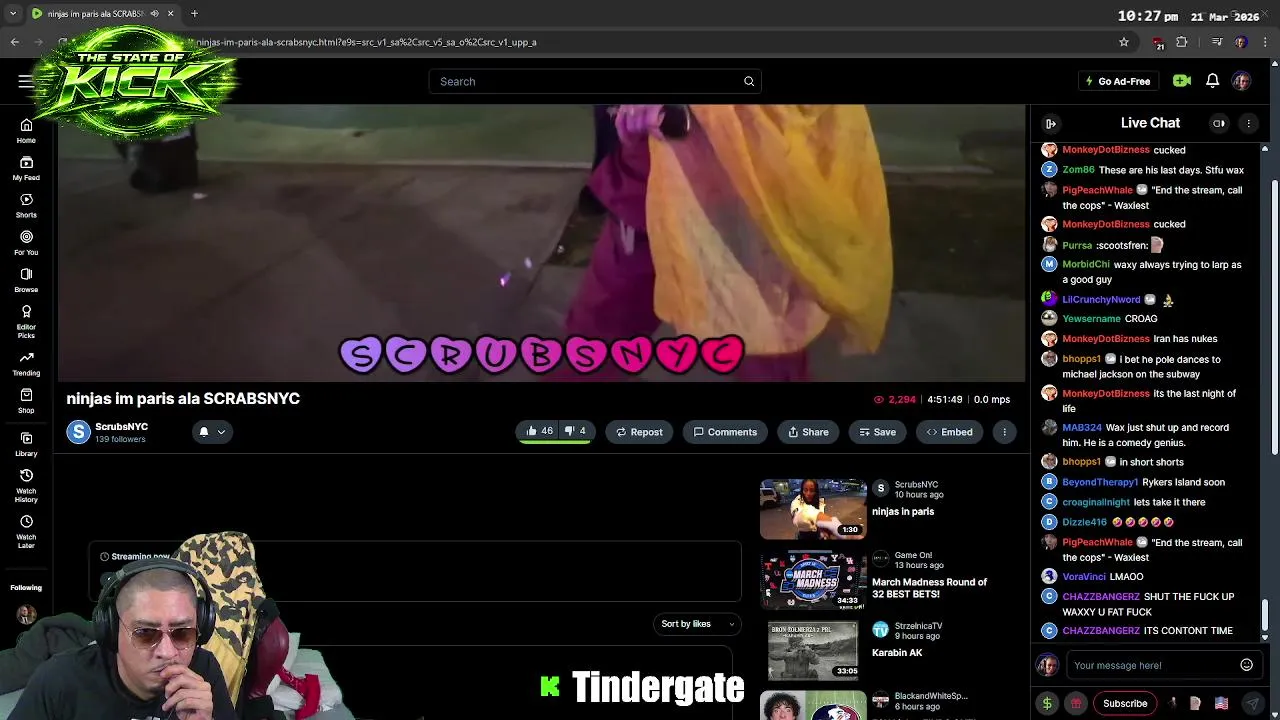Open Watch History in sidebar

coord(26,485)
